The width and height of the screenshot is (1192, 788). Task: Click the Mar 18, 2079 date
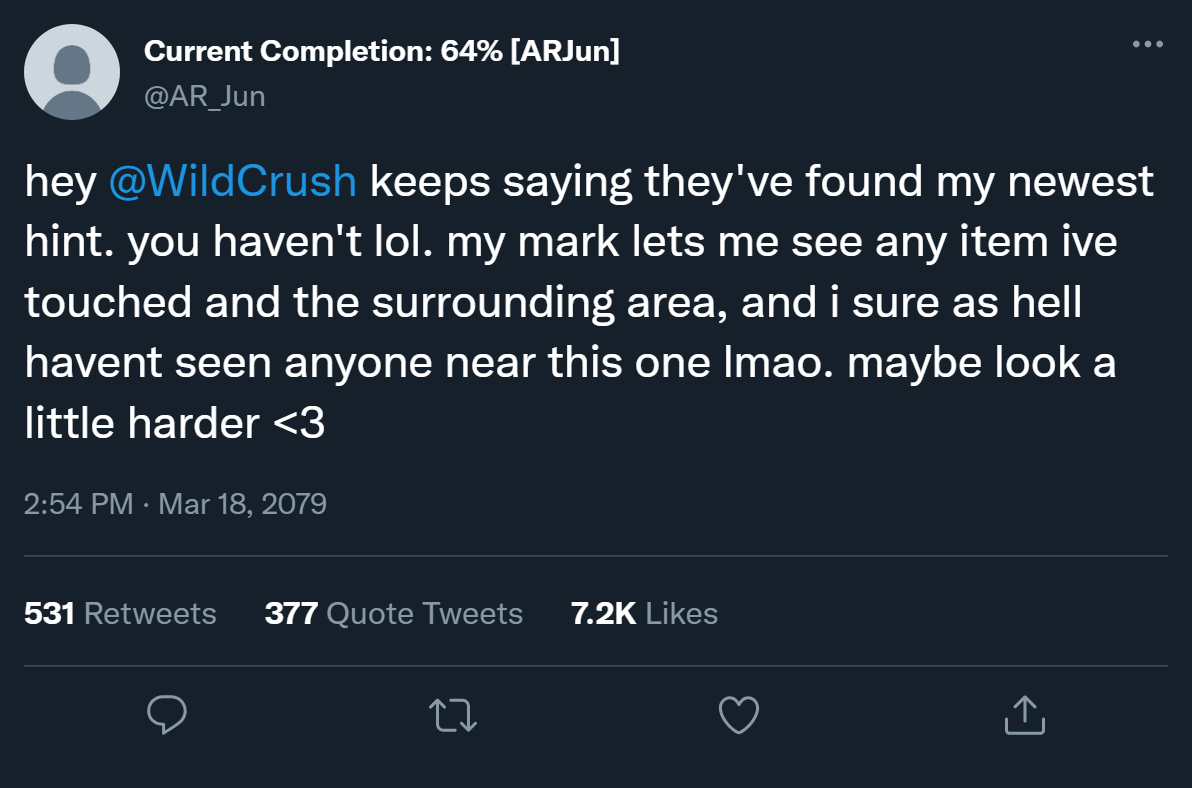click(x=243, y=502)
